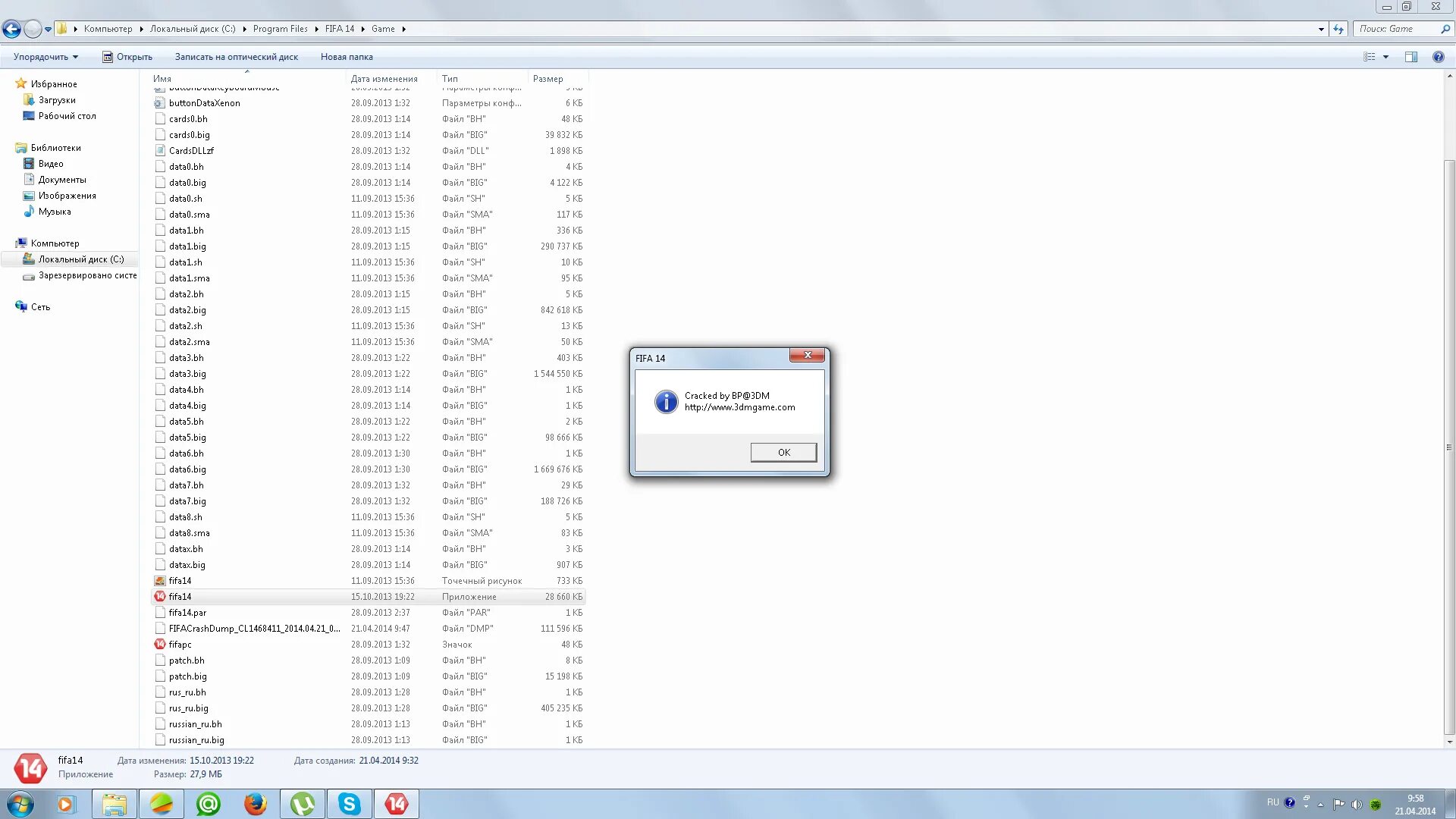
Task: Open the Изображения library
Action: (x=67, y=196)
